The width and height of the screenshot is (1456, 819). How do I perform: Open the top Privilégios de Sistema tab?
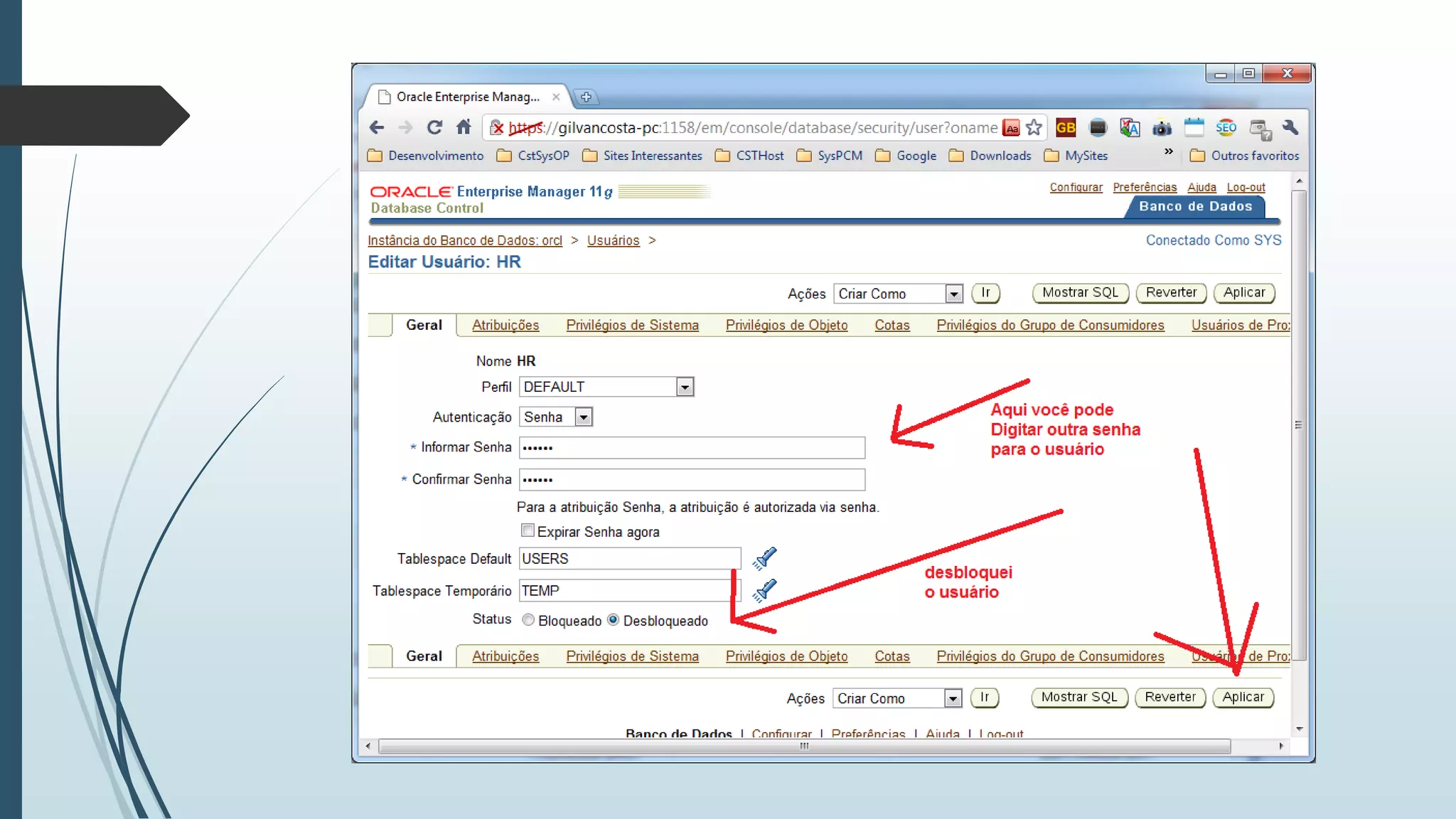click(x=632, y=325)
